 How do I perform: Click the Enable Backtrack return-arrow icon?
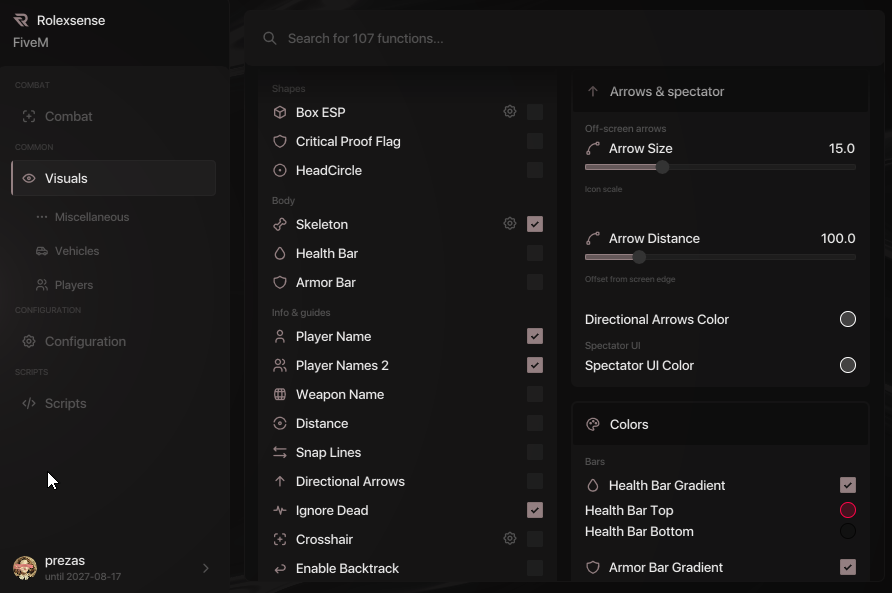(x=280, y=569)
